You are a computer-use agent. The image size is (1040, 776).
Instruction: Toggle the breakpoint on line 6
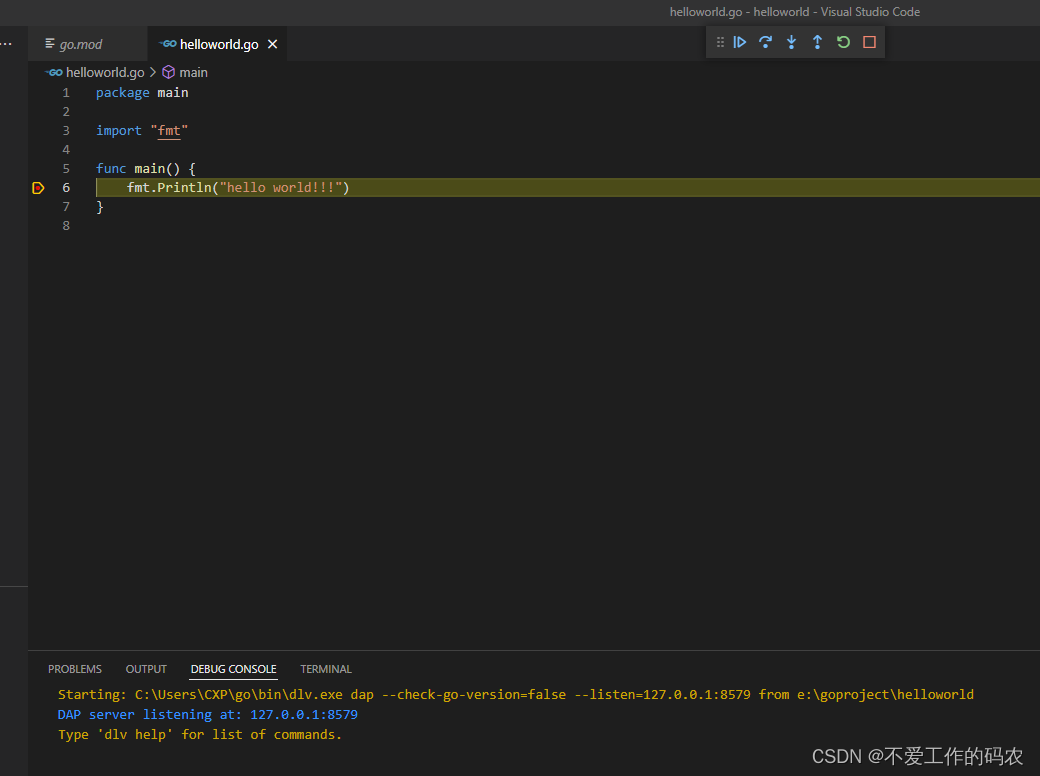(38, 188)
